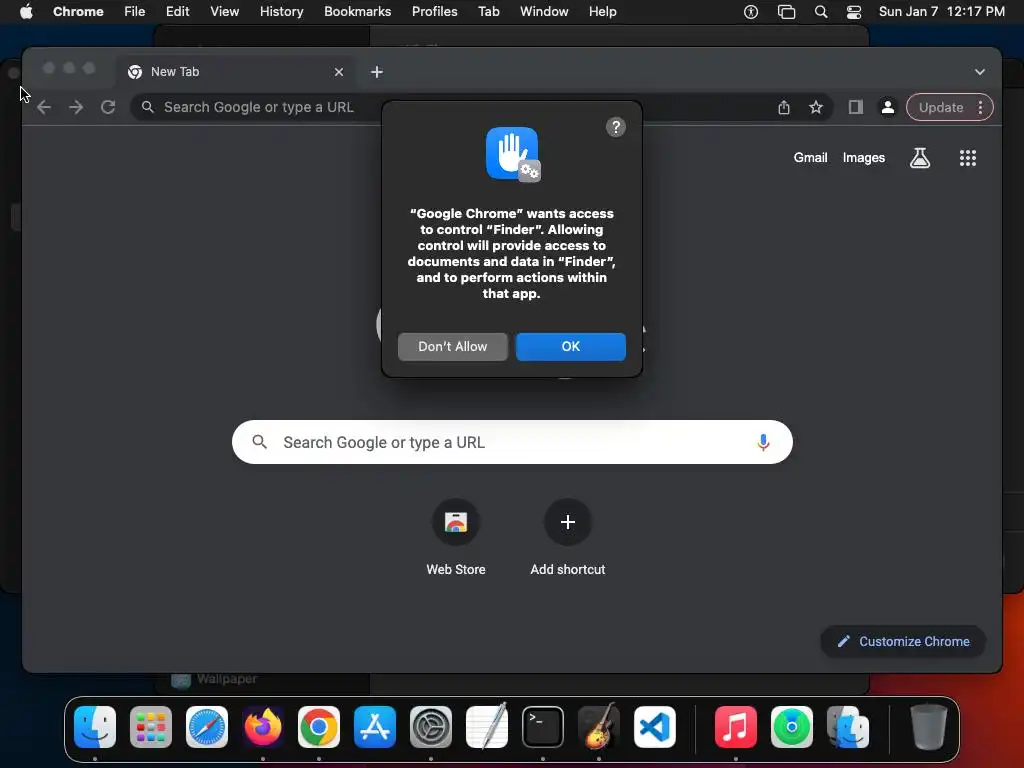Close the New Tab tab
The image size is (1024, 768).
pyautogui.click(x=338, y=72)
